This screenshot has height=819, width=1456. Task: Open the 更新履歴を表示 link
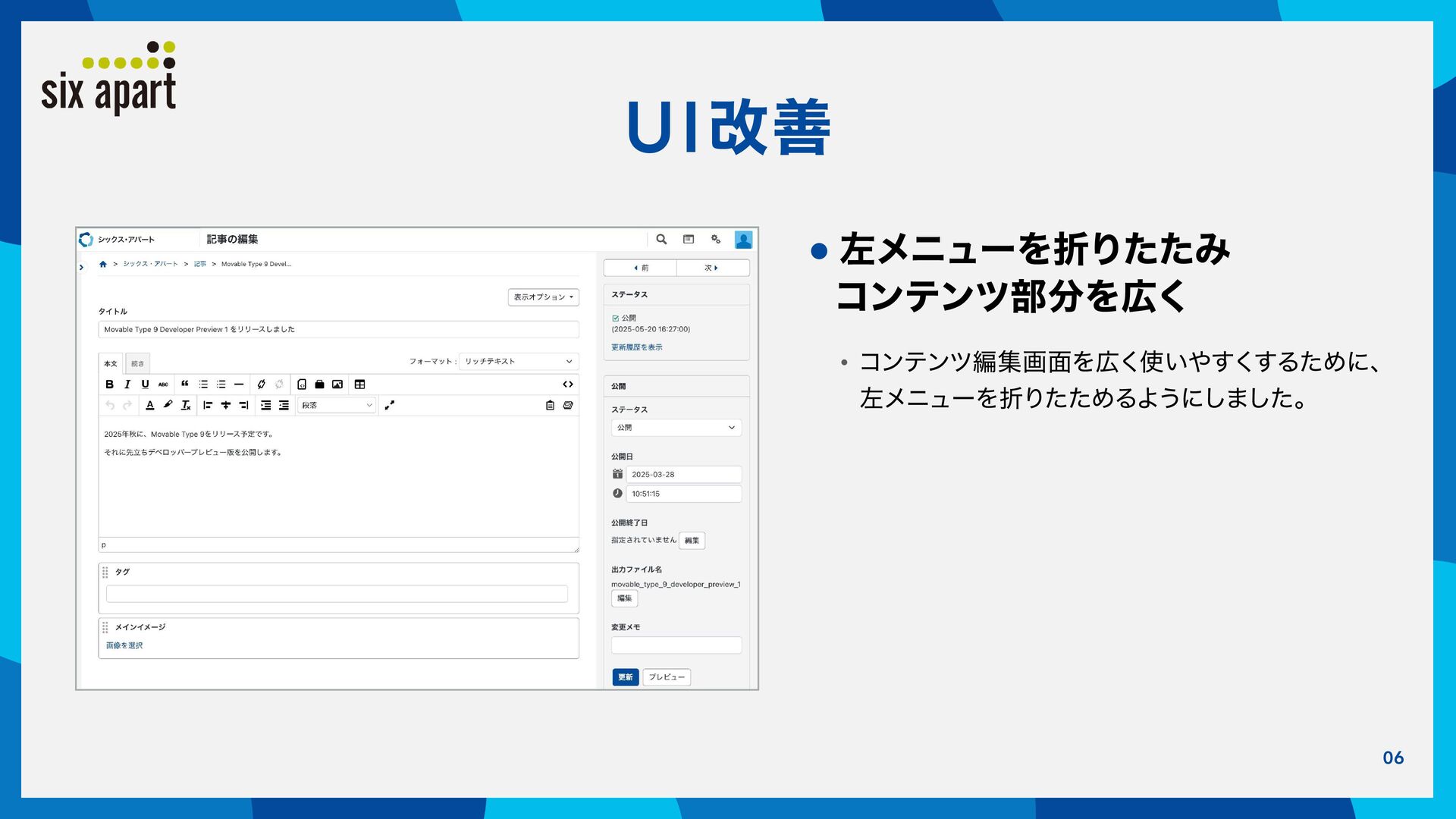pos(636,347)
